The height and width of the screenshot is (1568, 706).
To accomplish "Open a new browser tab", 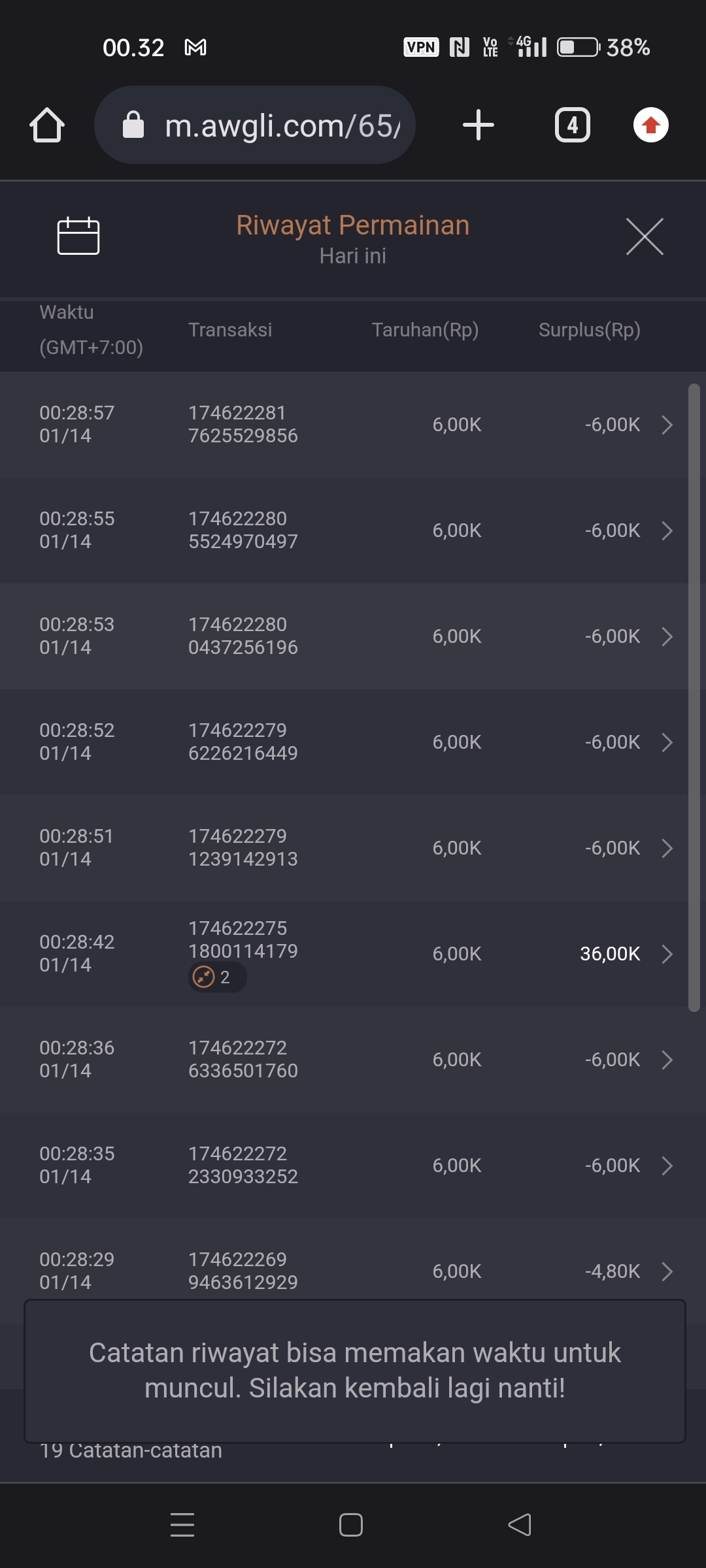I will [x=478, y=125].
